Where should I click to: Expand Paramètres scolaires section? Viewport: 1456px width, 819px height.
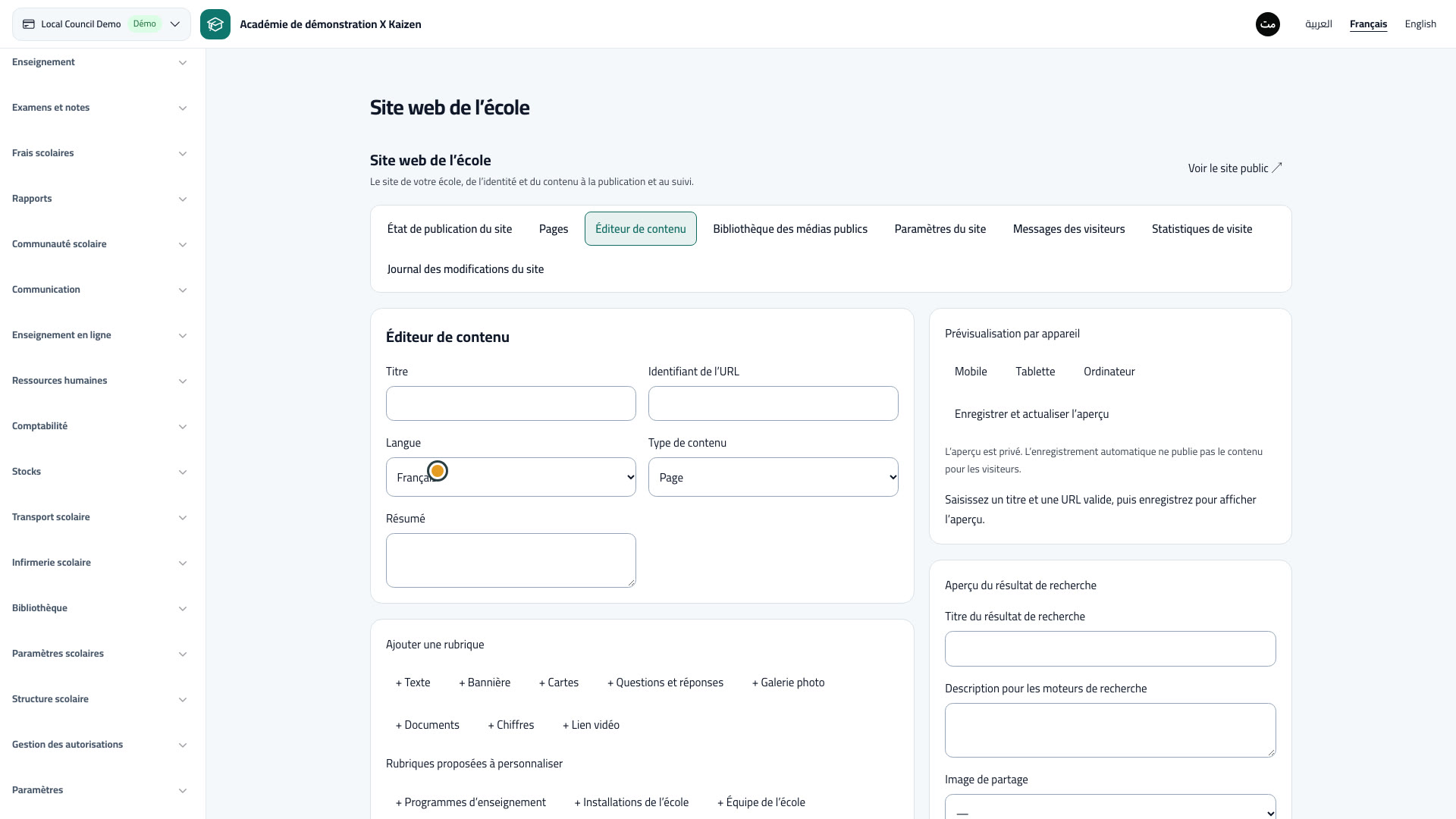tap(99, 654)
